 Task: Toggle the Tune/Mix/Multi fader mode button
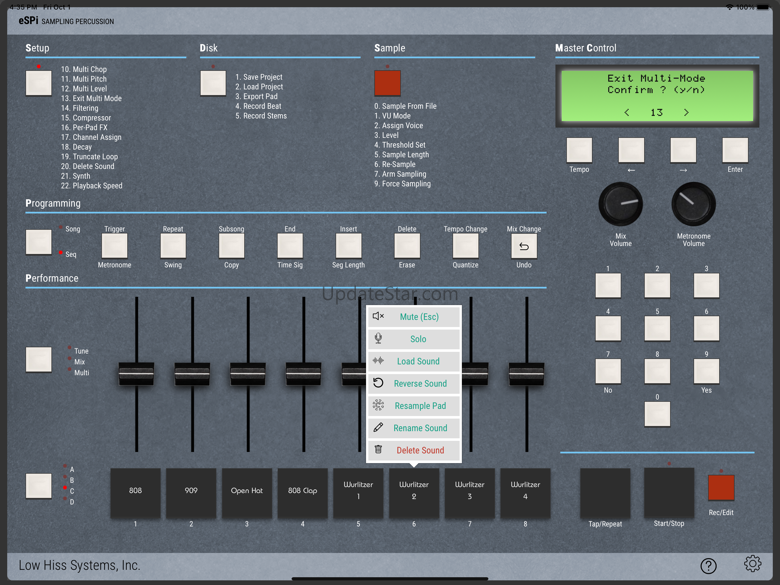(x=39, y=359)
